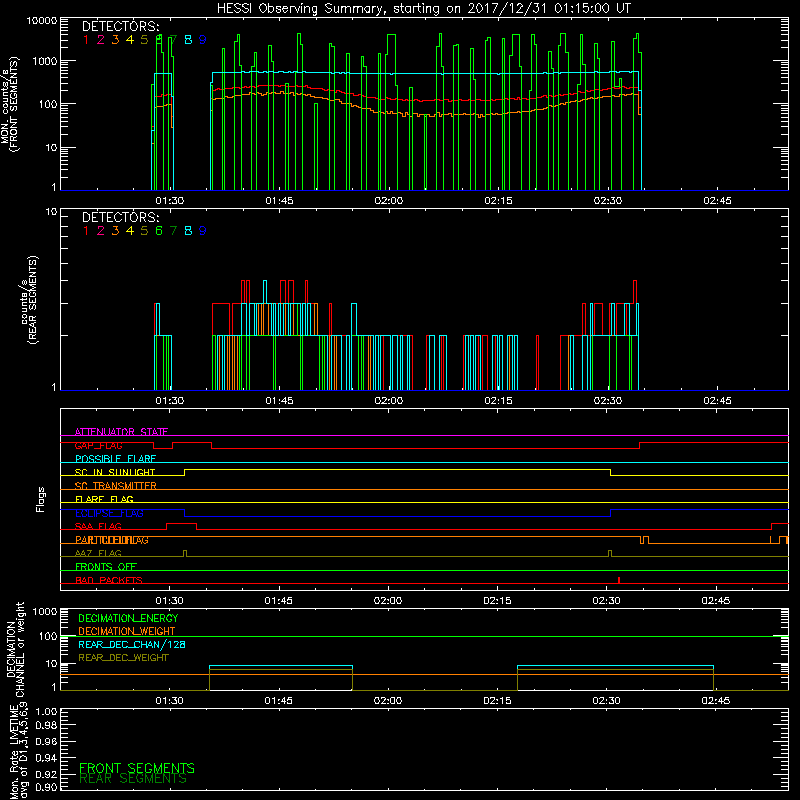The height and width of the screenshot is (800, 800).
Task: Click the 0.96 livetime y-axis tick
Action: [46, 741]
